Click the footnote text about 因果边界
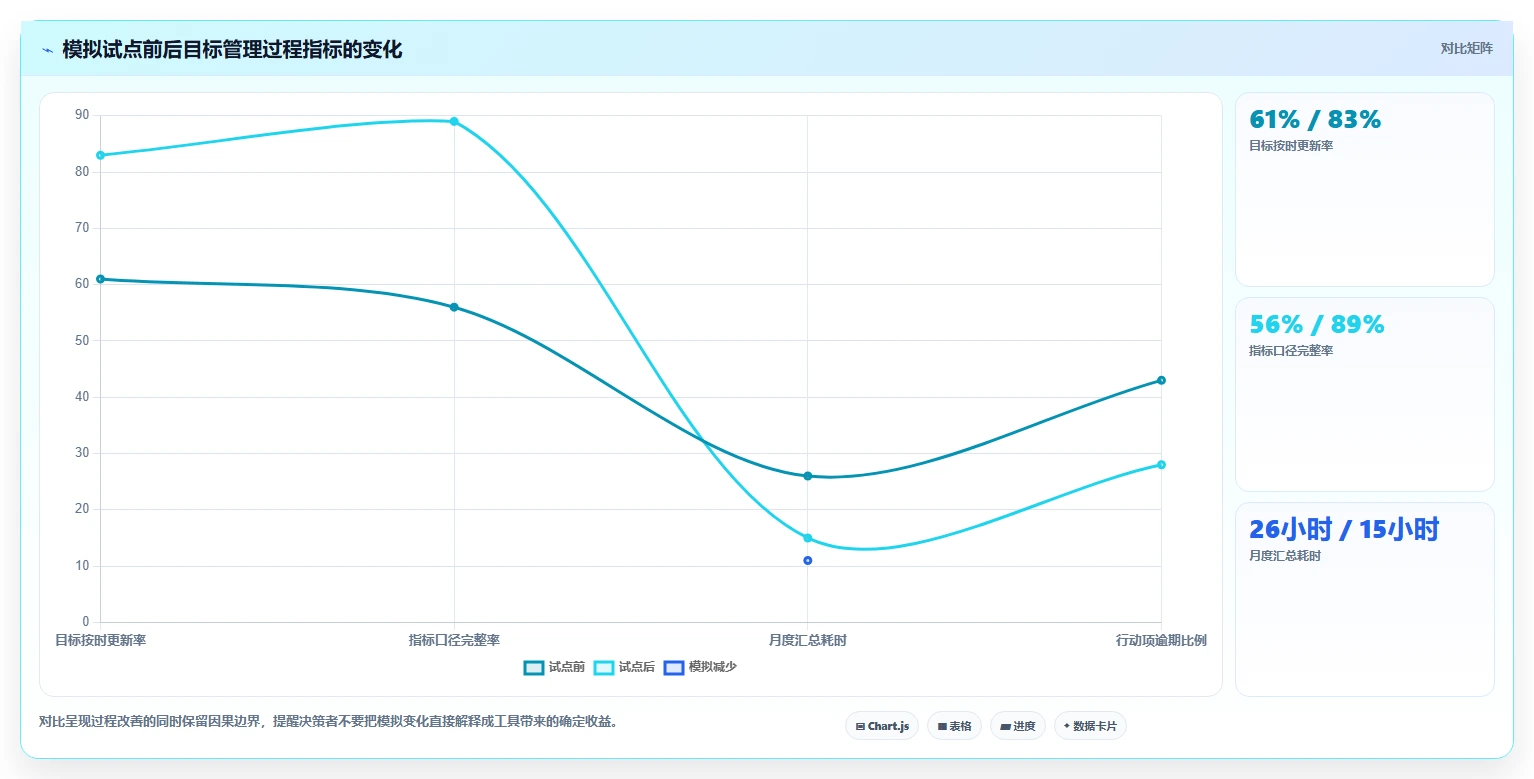The height and width of the screenshot is (779, 1534). [328, 721]
